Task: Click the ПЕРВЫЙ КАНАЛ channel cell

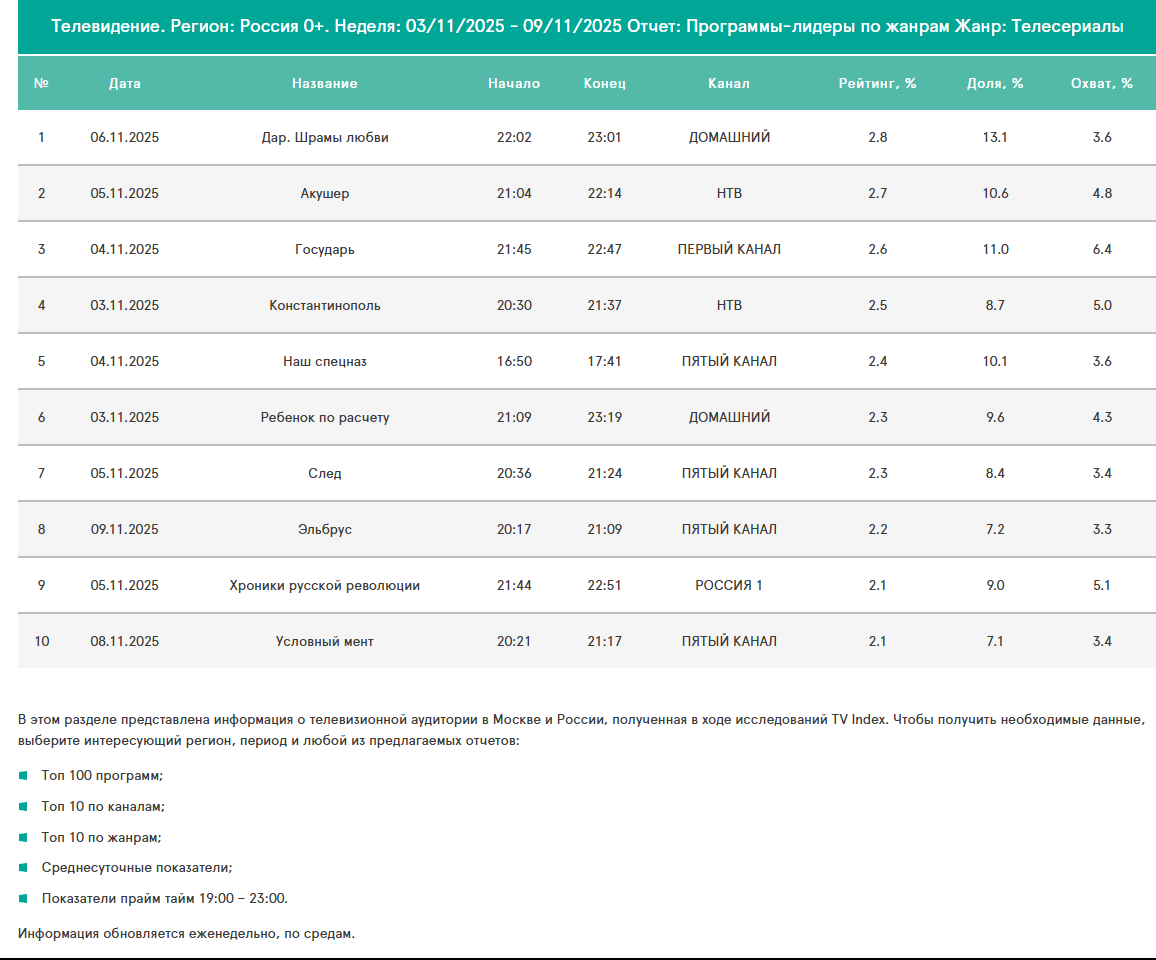Action: 728,249
